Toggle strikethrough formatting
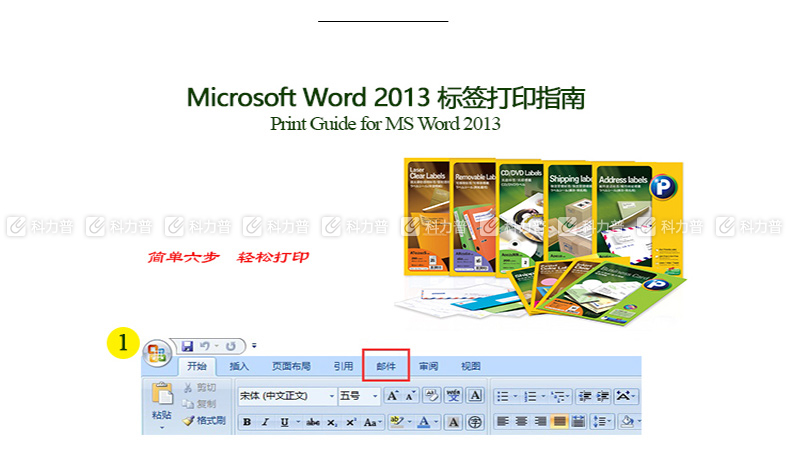790x454 pixels. pos(313,422)
